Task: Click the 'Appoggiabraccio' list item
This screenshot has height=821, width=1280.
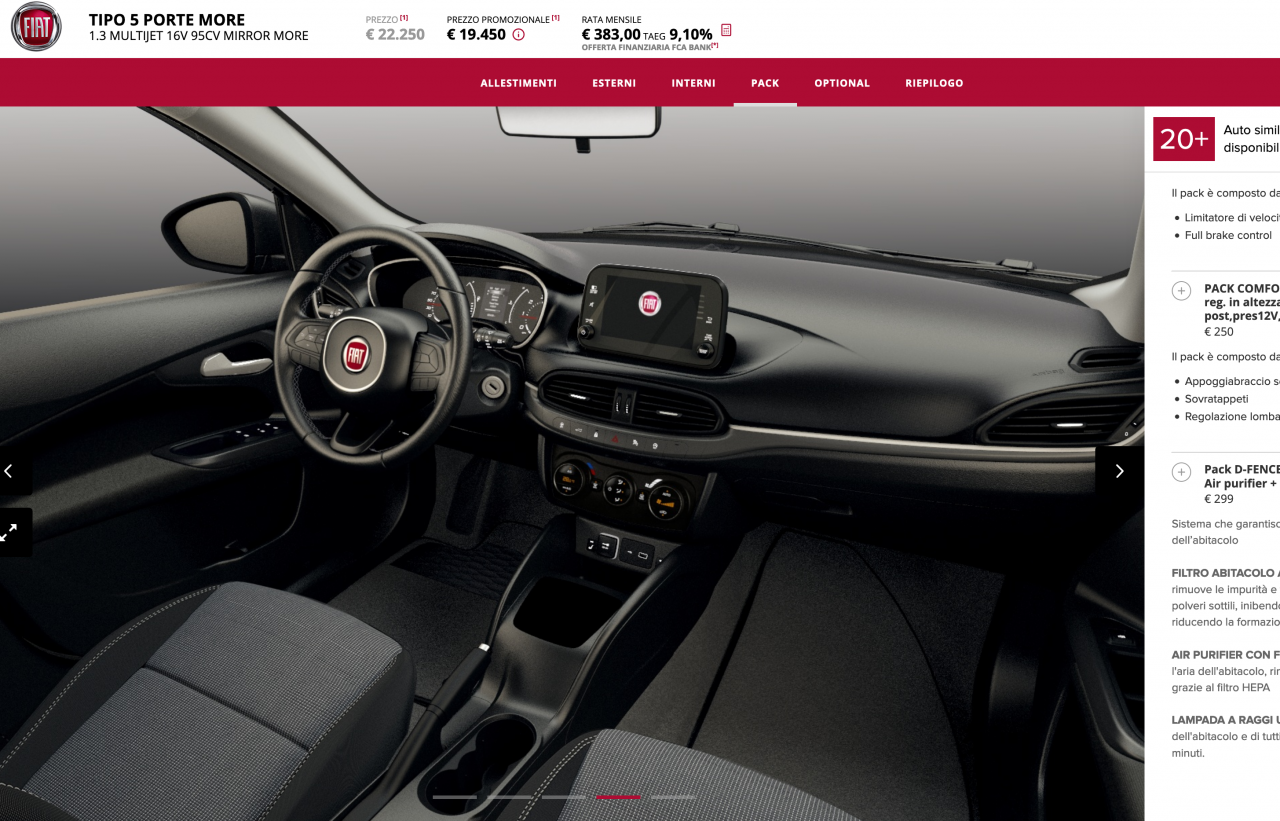Action: point(1232,382)
